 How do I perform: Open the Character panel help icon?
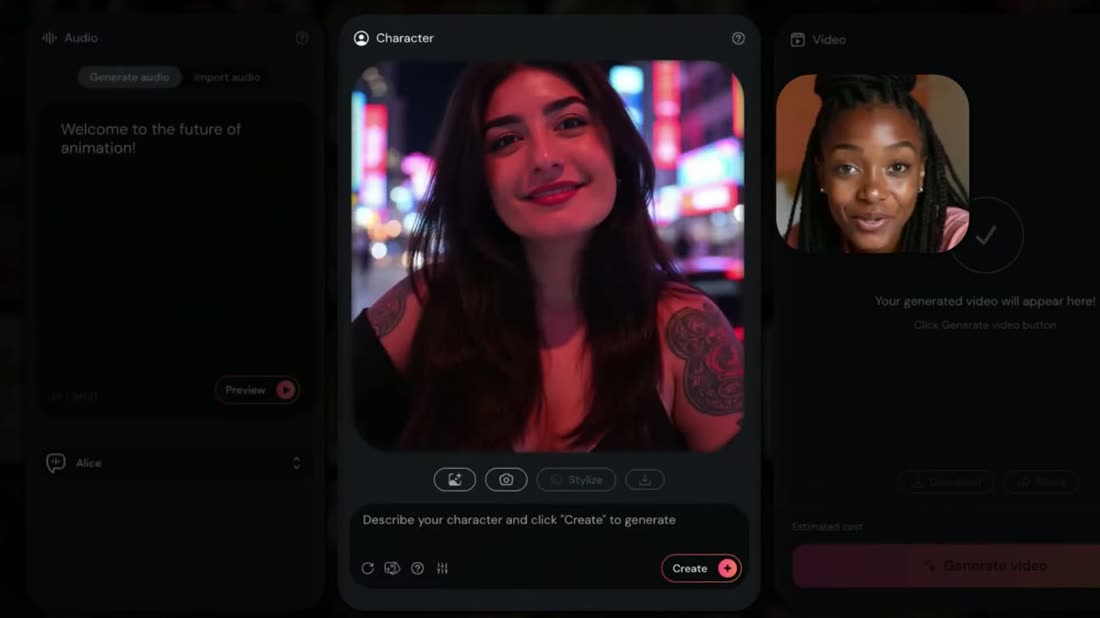click(738, 39)
